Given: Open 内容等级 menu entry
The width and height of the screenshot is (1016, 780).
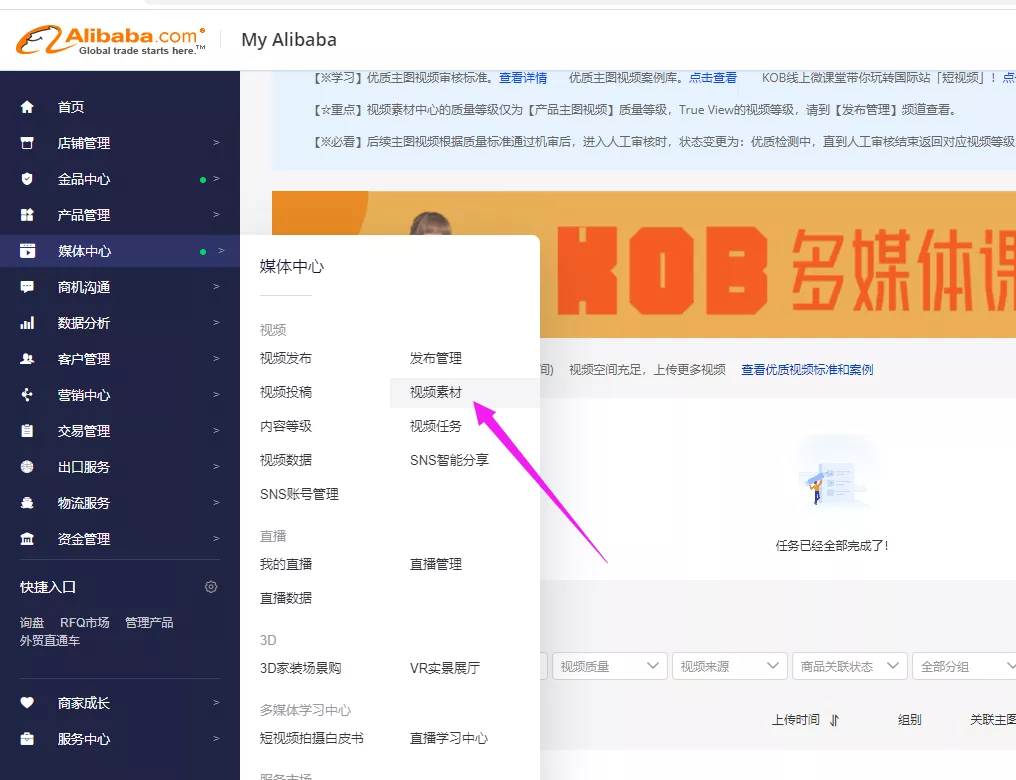Looking at the screenshot, I should coord(286,426).
